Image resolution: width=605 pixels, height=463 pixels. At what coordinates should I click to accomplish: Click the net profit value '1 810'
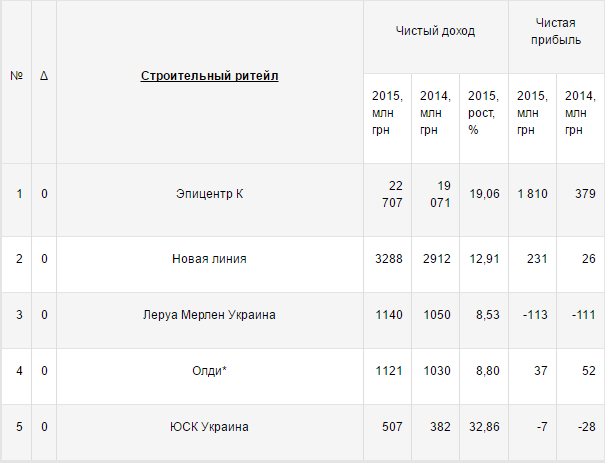(x=532, y=194)
